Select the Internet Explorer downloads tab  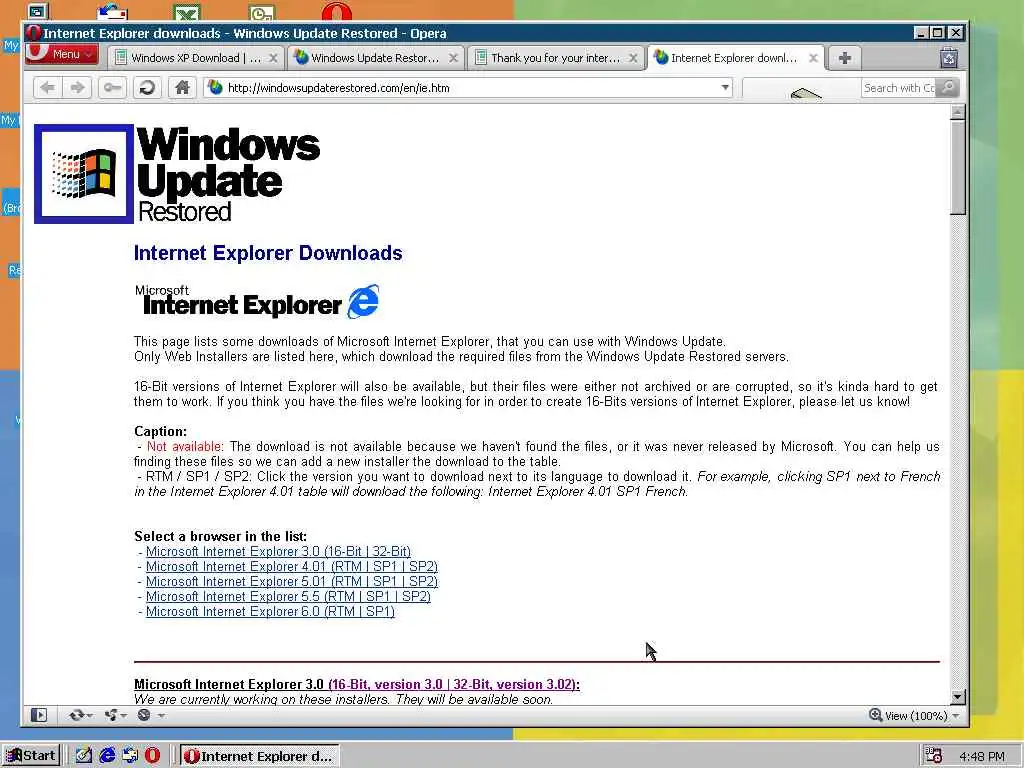coord(735,58)
